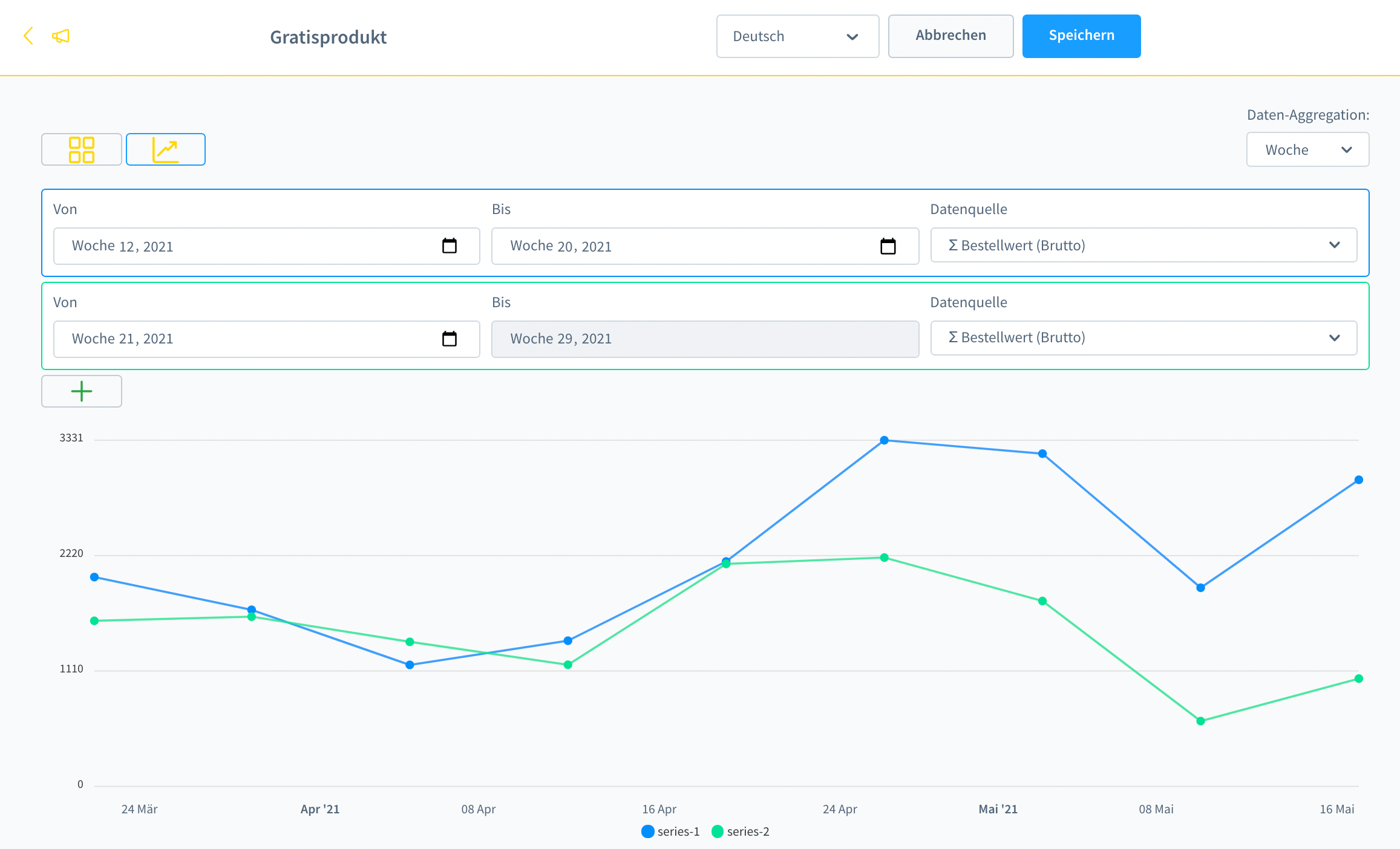
Task: Switch to the line chart view
Action: click(166, 149)
